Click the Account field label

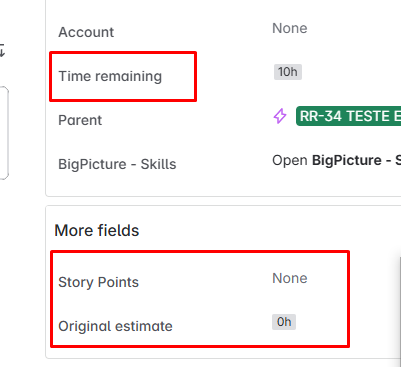click(x=86, y=32)
